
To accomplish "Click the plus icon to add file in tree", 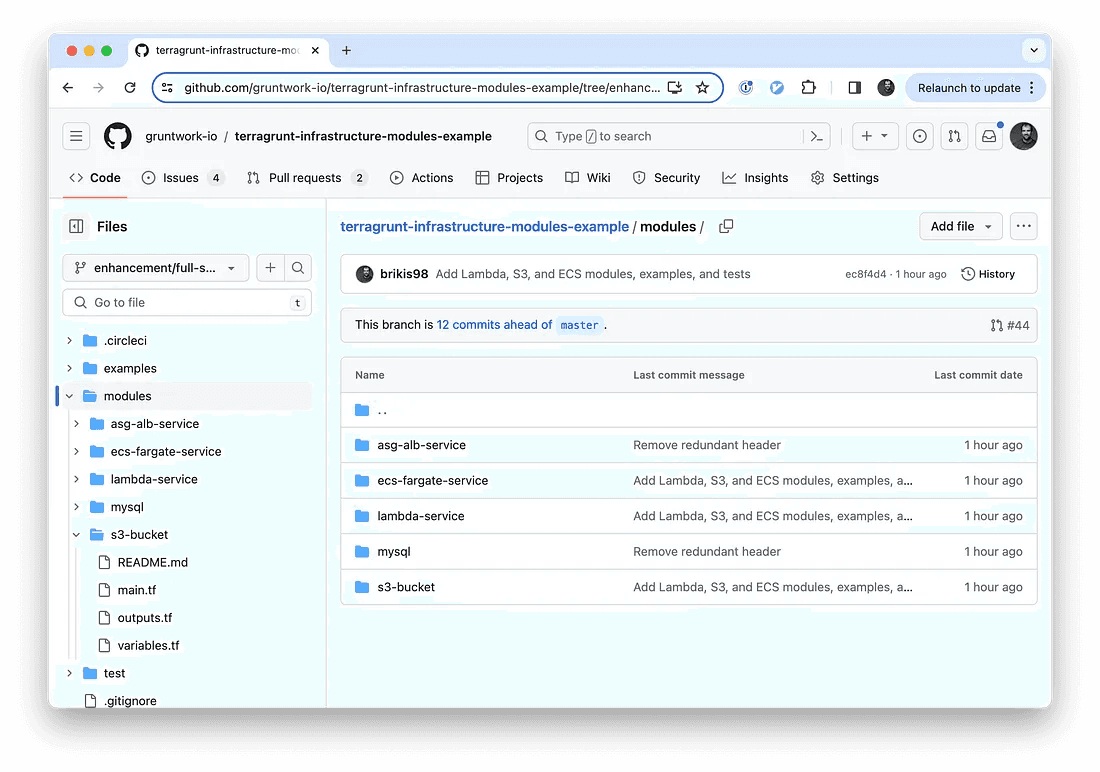I will [x=270, y=267].
